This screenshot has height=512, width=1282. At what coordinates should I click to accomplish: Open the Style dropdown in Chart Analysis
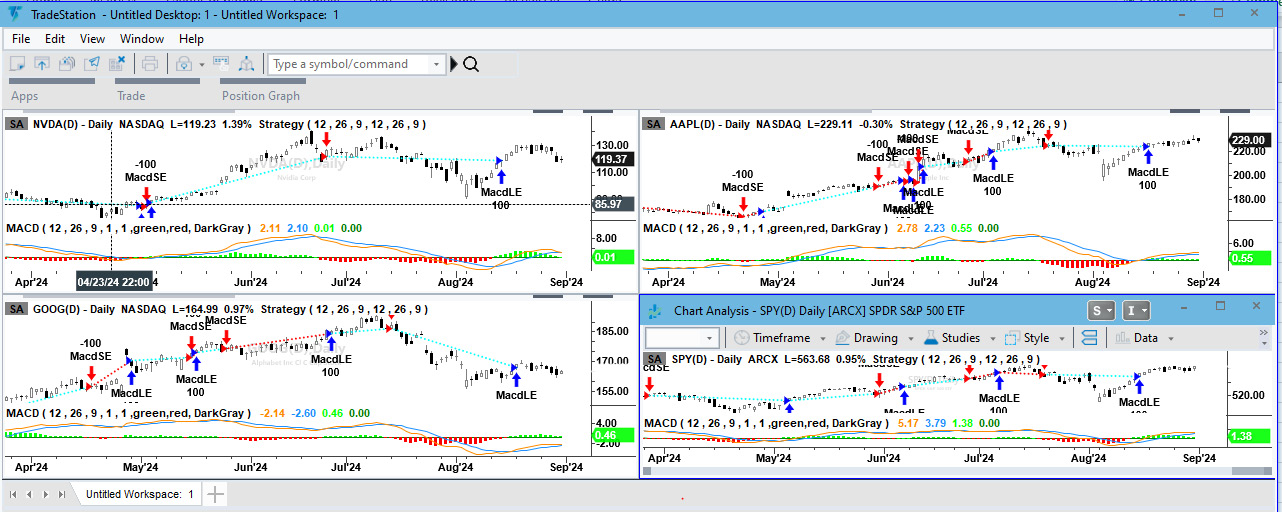1035,338
